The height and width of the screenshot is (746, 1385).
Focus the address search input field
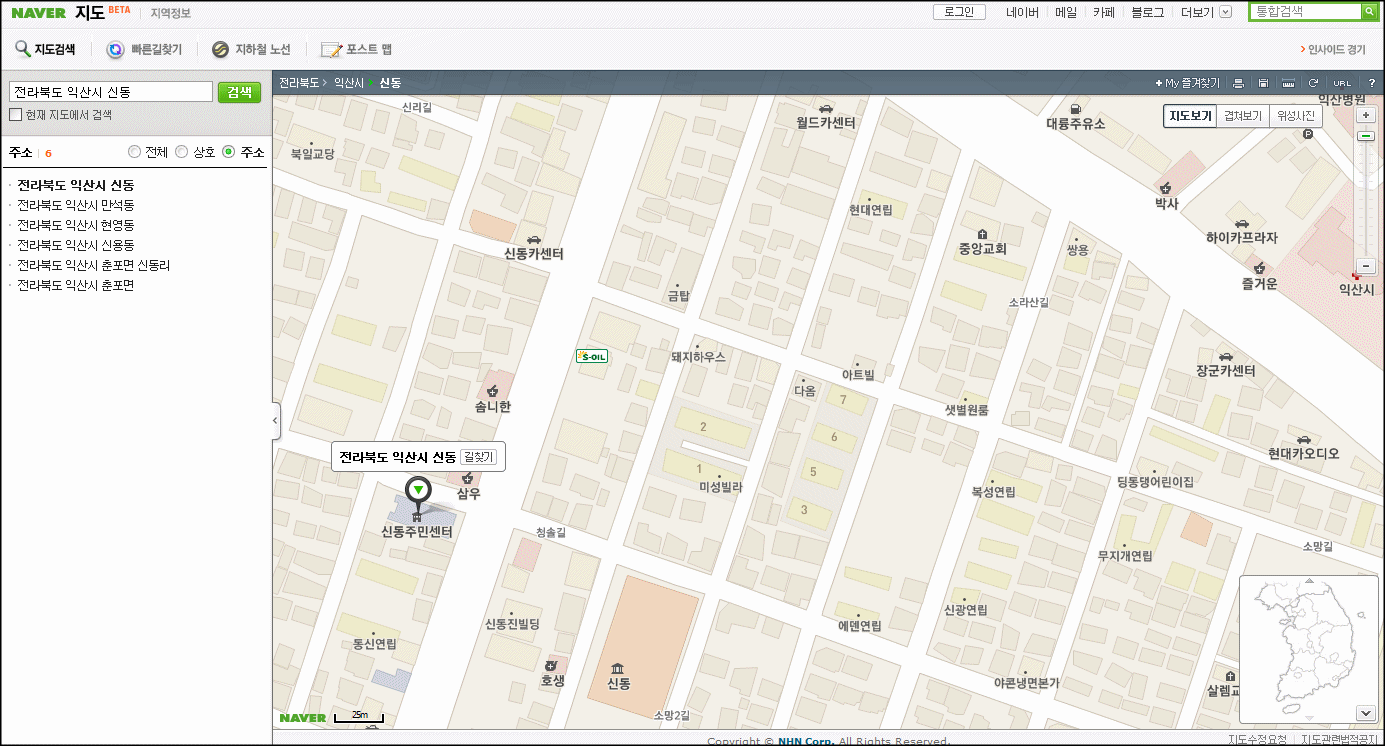click(x=111, y=92)
